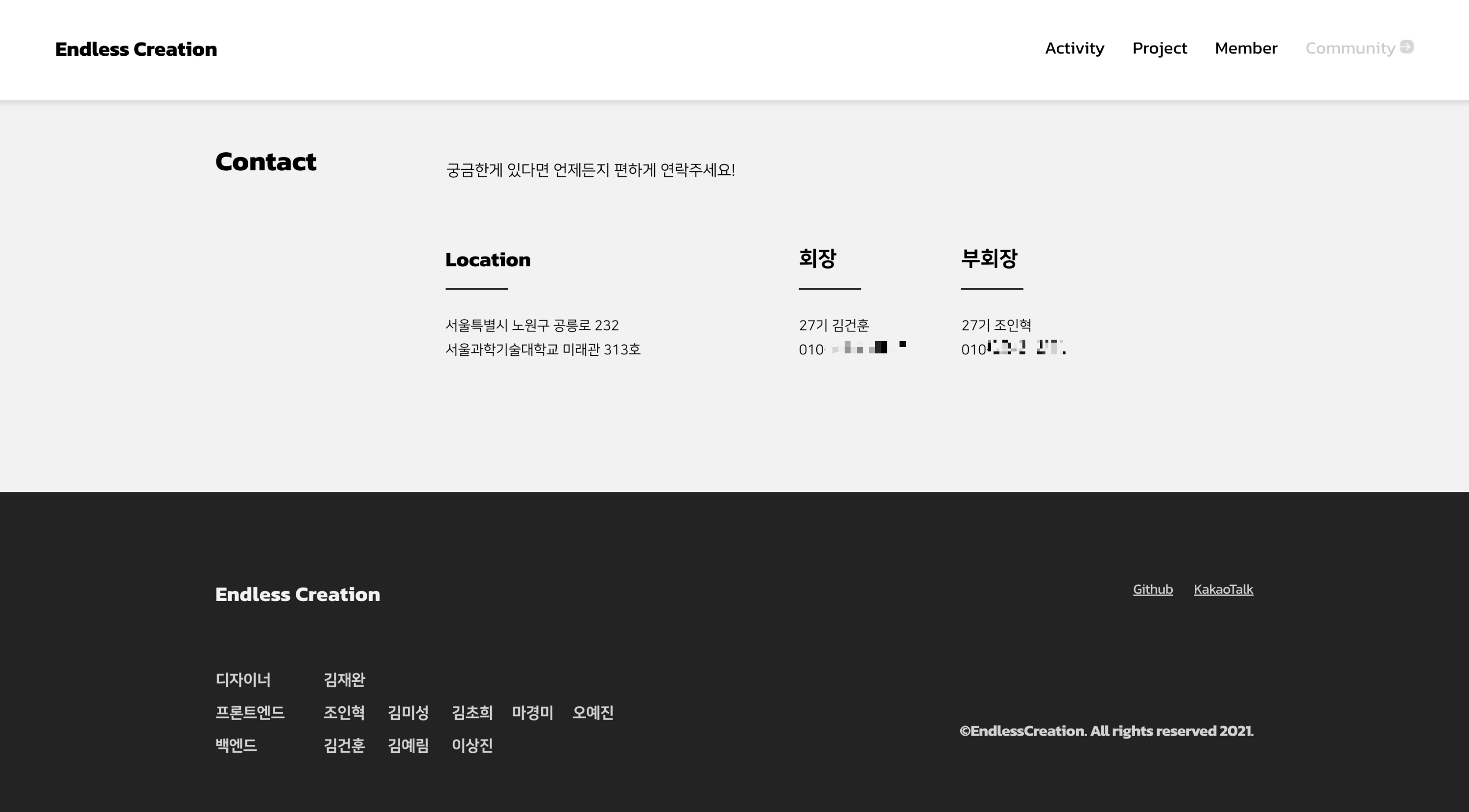Click the copyright text in footer
Screen dimensions: 1469x812
[x=1106, y=731]
